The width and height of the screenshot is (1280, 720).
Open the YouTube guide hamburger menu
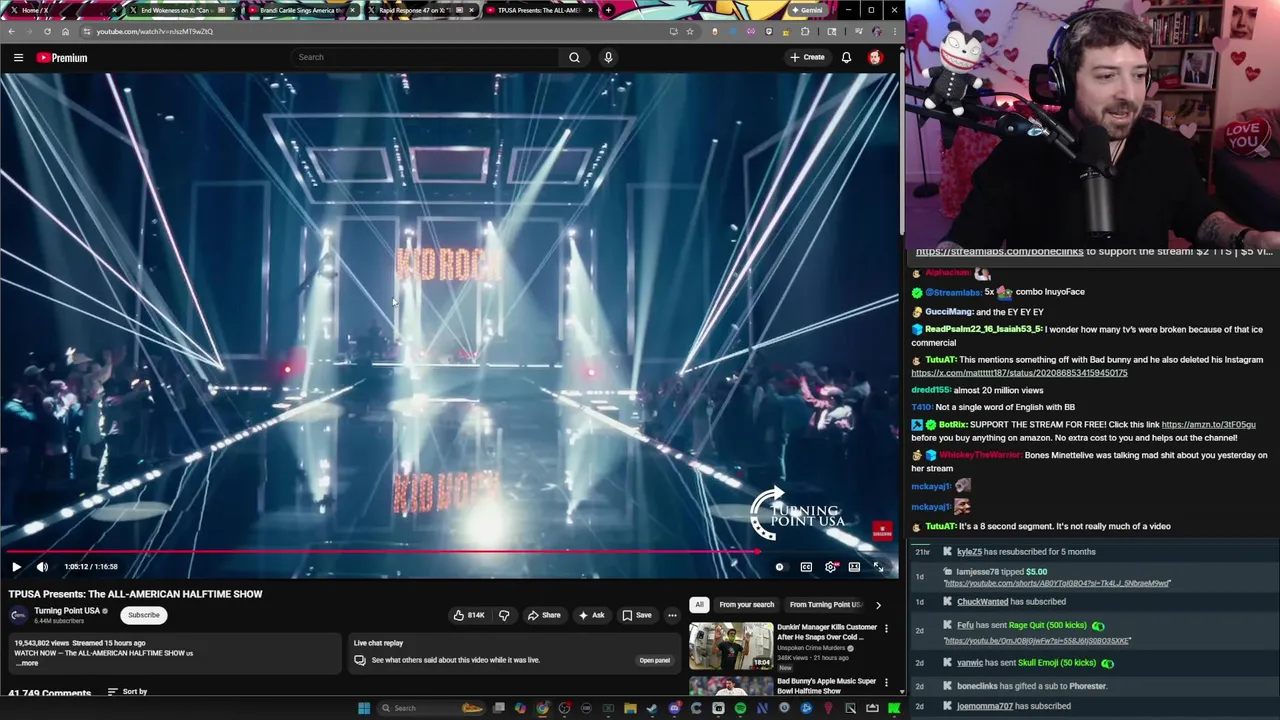coord(18,58)
